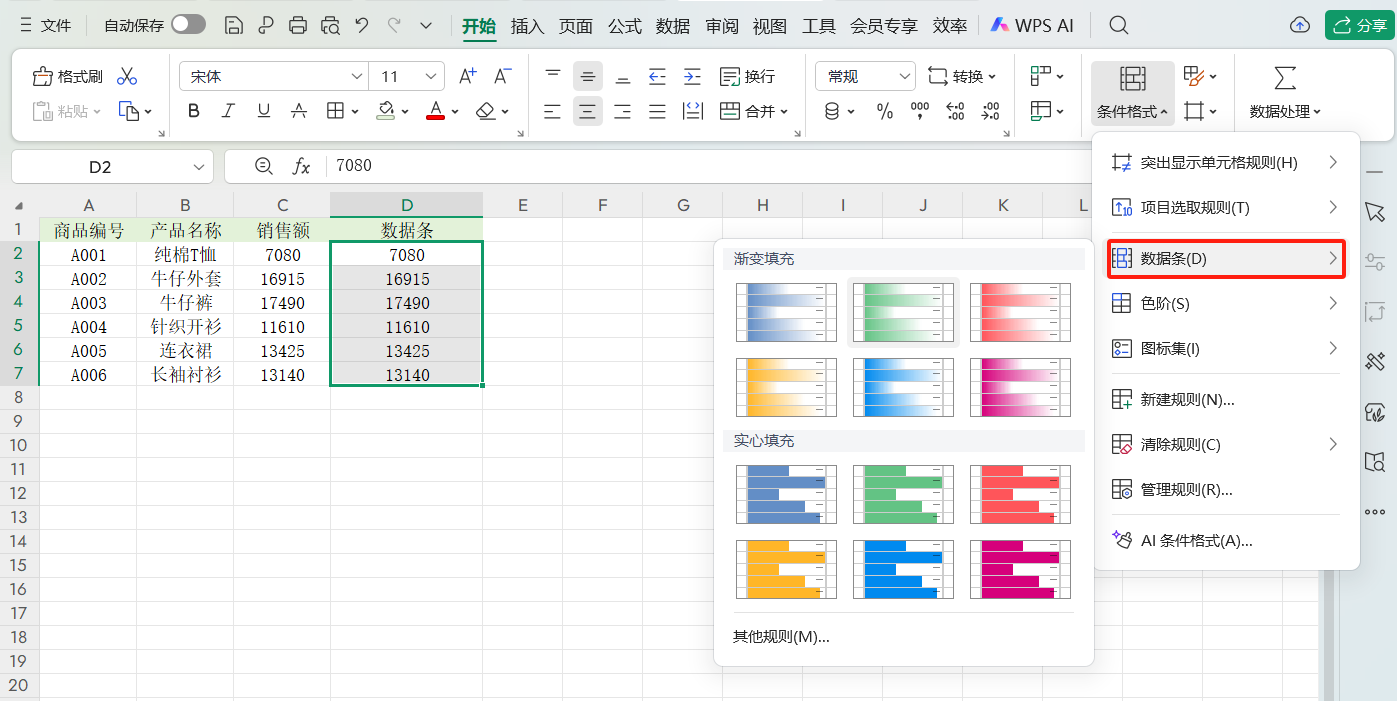Click the increase decimal places icon
Viewport: 1397px width, 701px height.
(955, 111)
